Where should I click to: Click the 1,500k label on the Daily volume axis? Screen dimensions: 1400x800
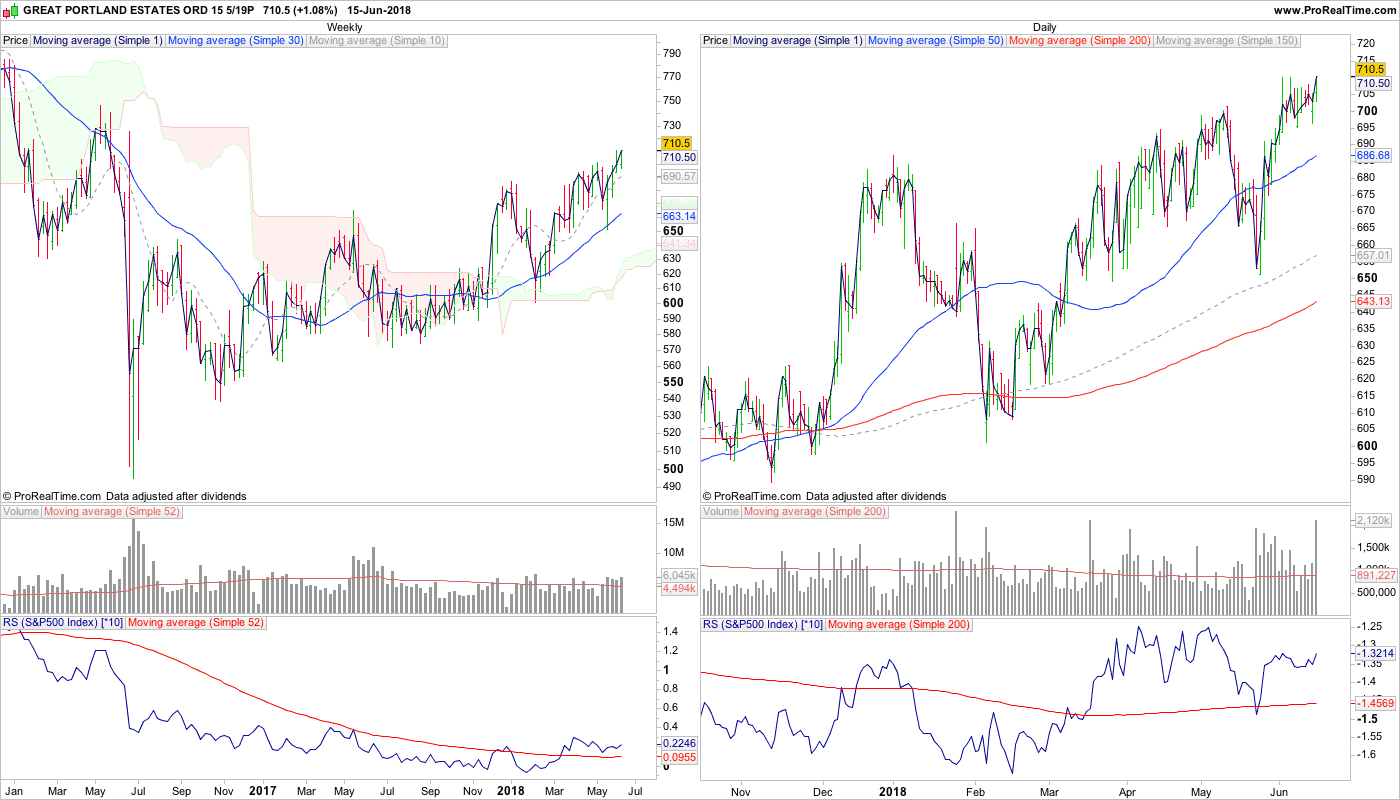1372,547
